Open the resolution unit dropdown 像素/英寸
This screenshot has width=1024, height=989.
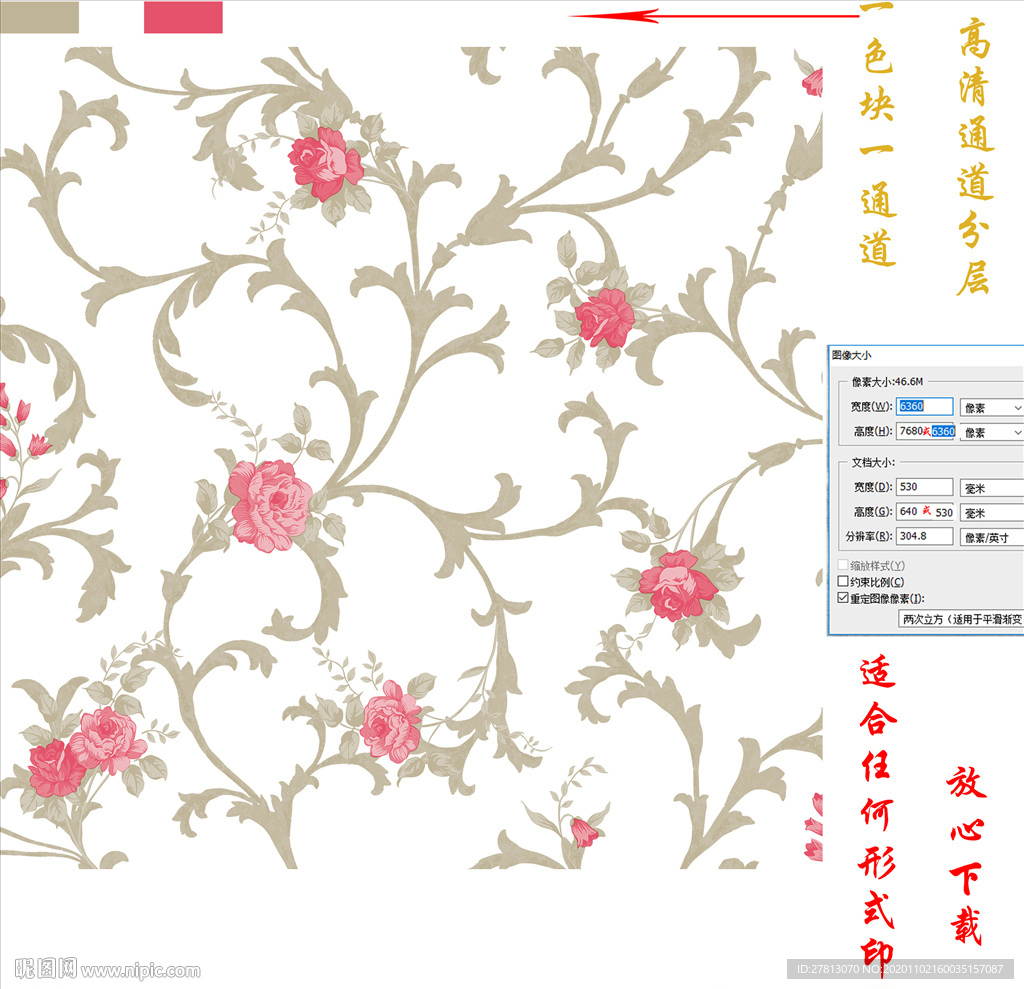[x=991, y=538]
